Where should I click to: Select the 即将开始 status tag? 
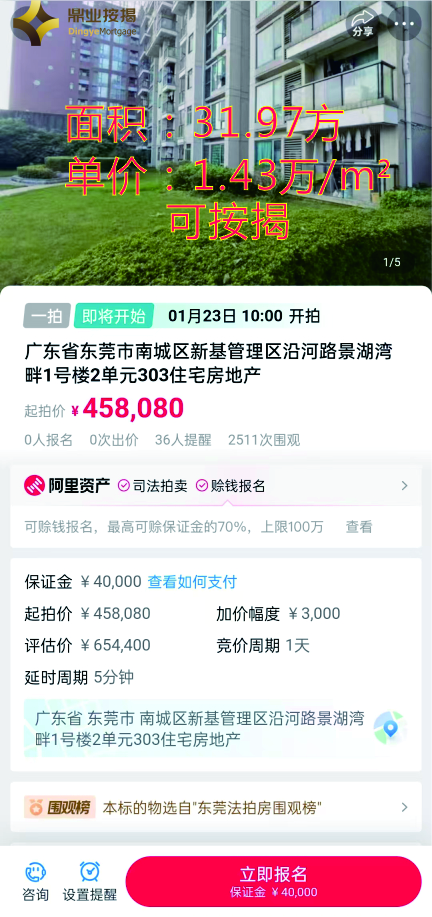pyautogui.click(x=114, y=316)
